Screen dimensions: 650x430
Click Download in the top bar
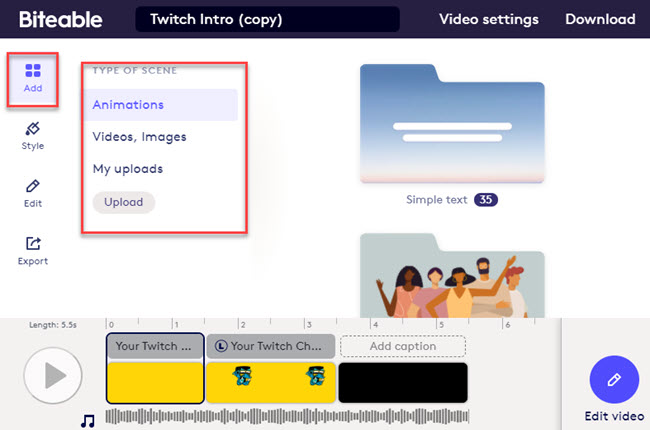click(600, 19)
